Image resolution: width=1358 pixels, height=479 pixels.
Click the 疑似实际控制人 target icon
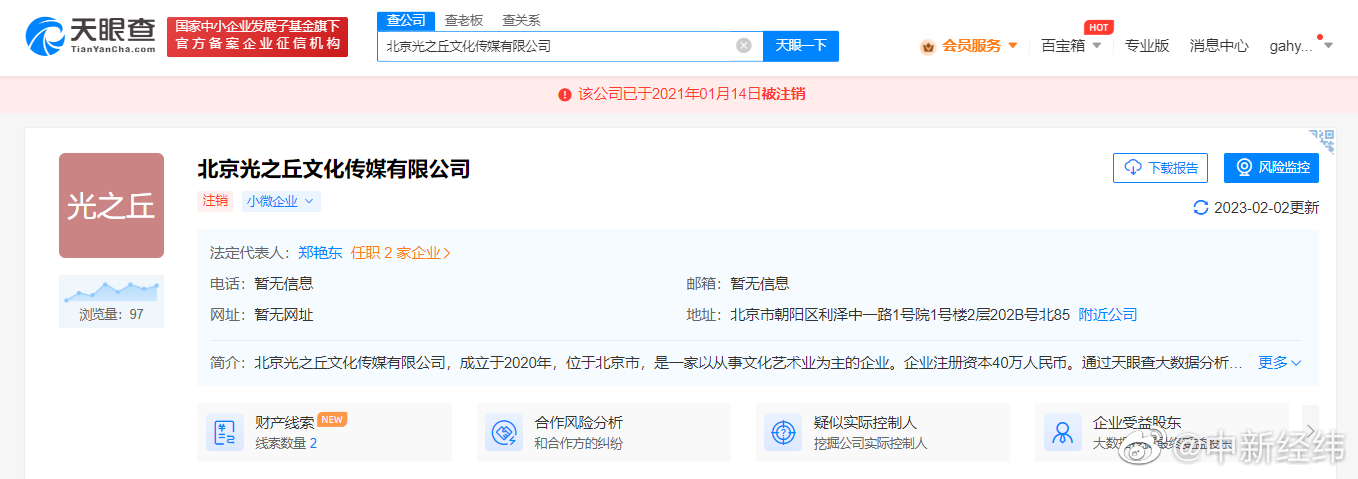pyautogui.click(x=783, y=433)
